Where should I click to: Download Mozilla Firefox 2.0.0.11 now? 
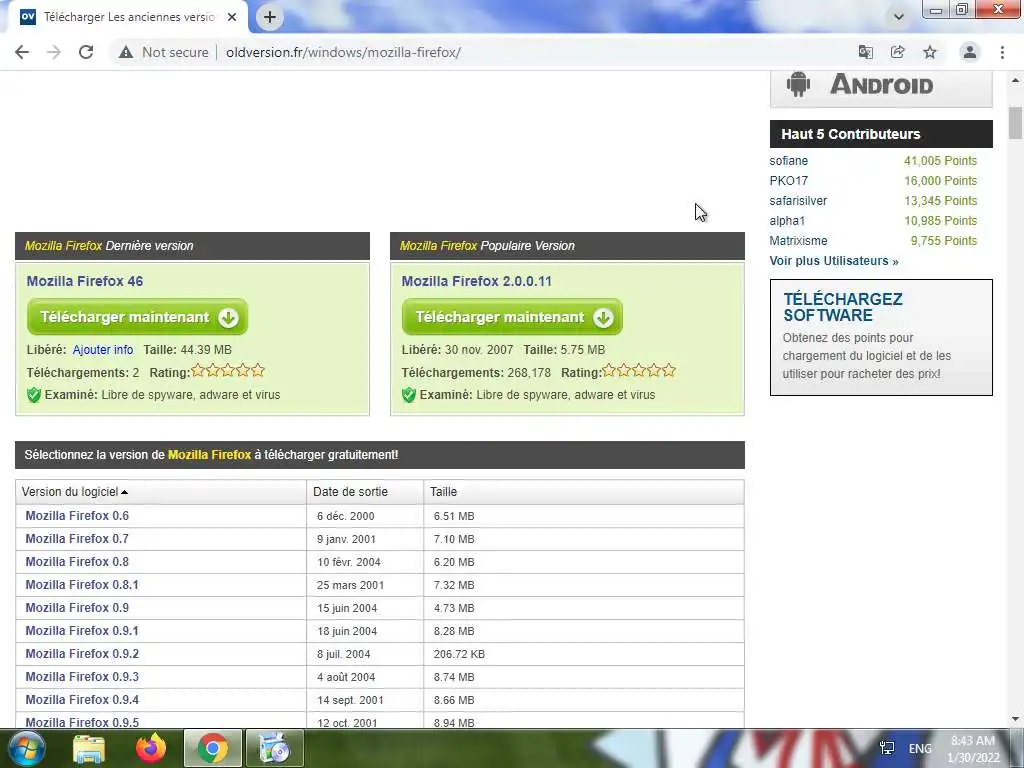(512, 317)
